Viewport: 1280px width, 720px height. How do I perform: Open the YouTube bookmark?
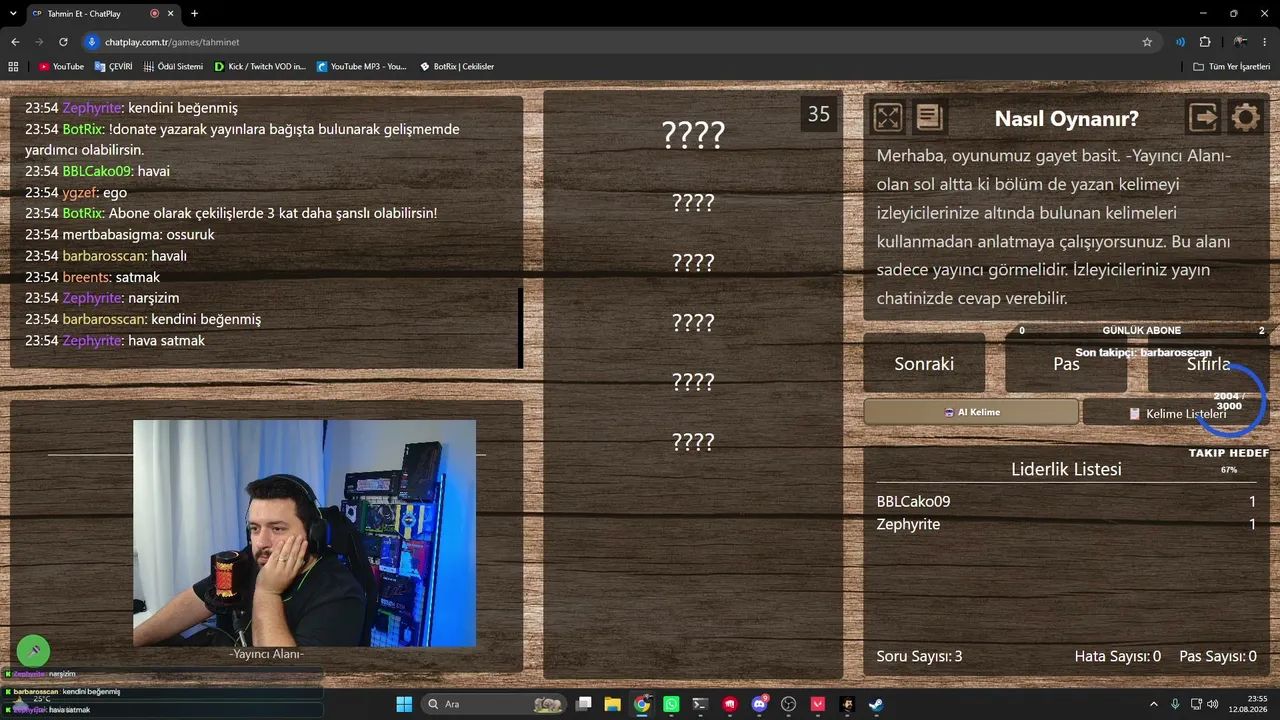point(61,66)
